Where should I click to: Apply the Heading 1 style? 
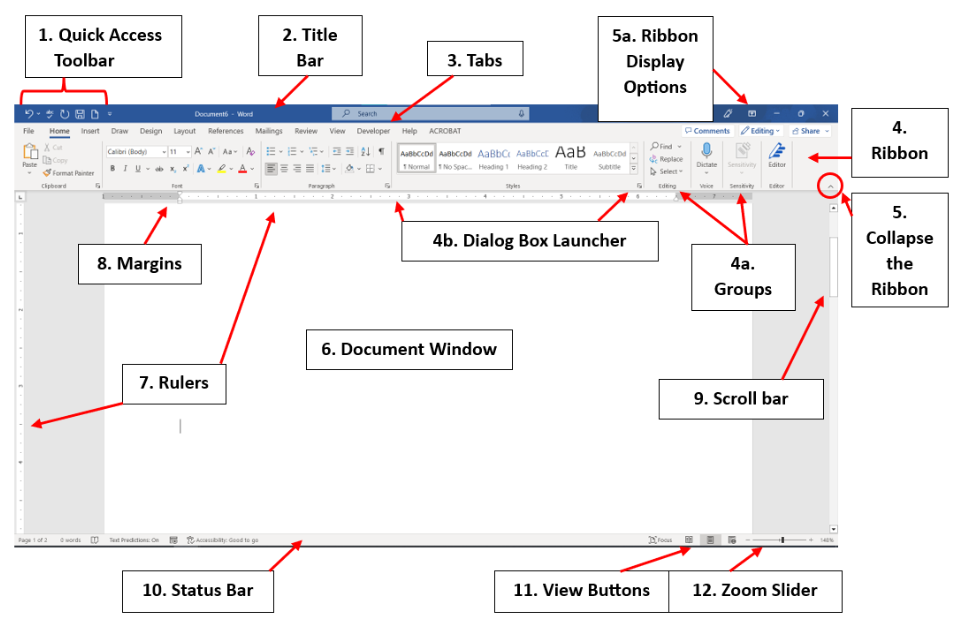coord(494,159)
